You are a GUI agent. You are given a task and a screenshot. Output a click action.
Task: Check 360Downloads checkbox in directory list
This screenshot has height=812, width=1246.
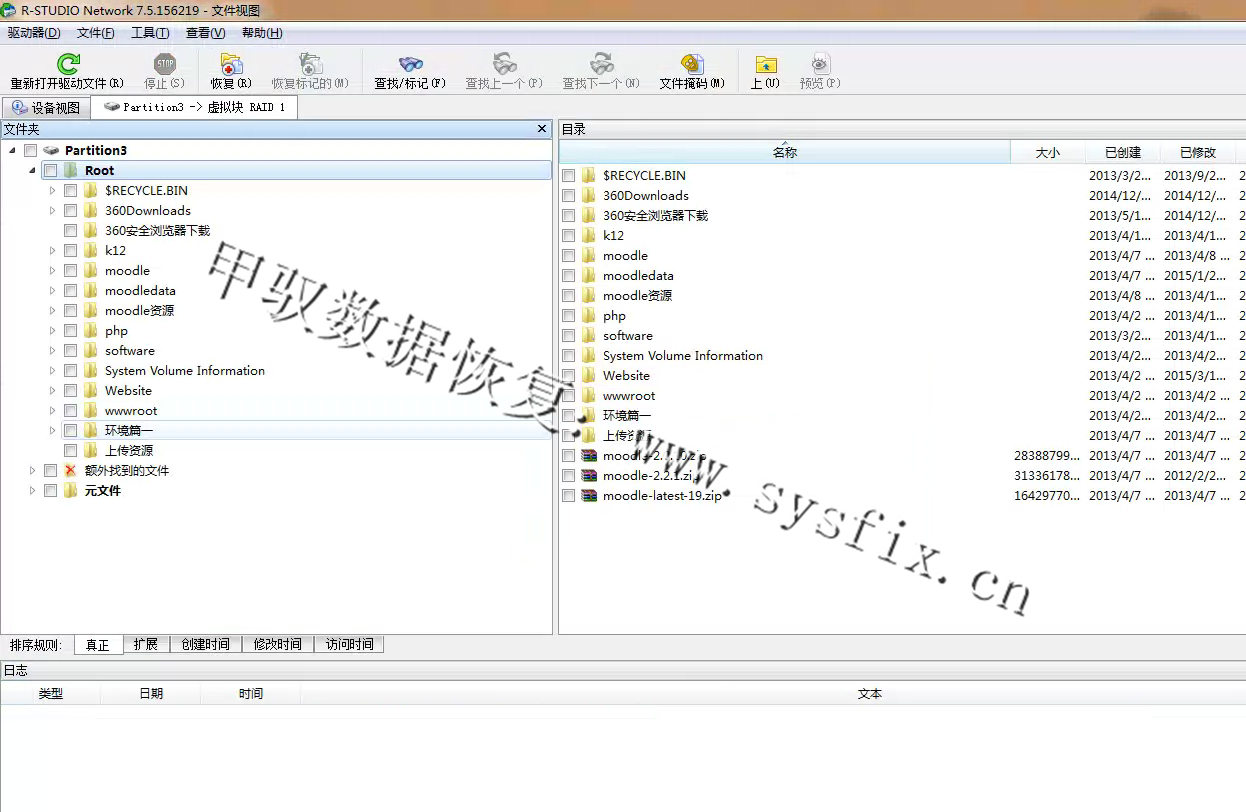(x=568, y=195)
